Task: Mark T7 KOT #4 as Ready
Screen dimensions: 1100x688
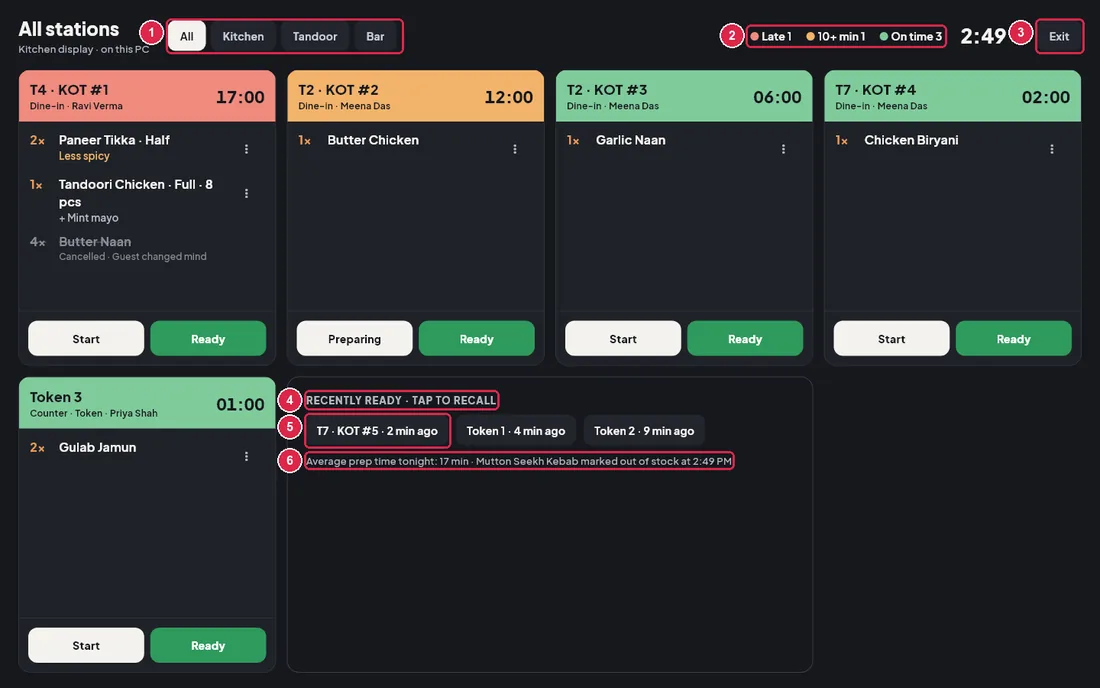Action: (x=1014, y=339)
